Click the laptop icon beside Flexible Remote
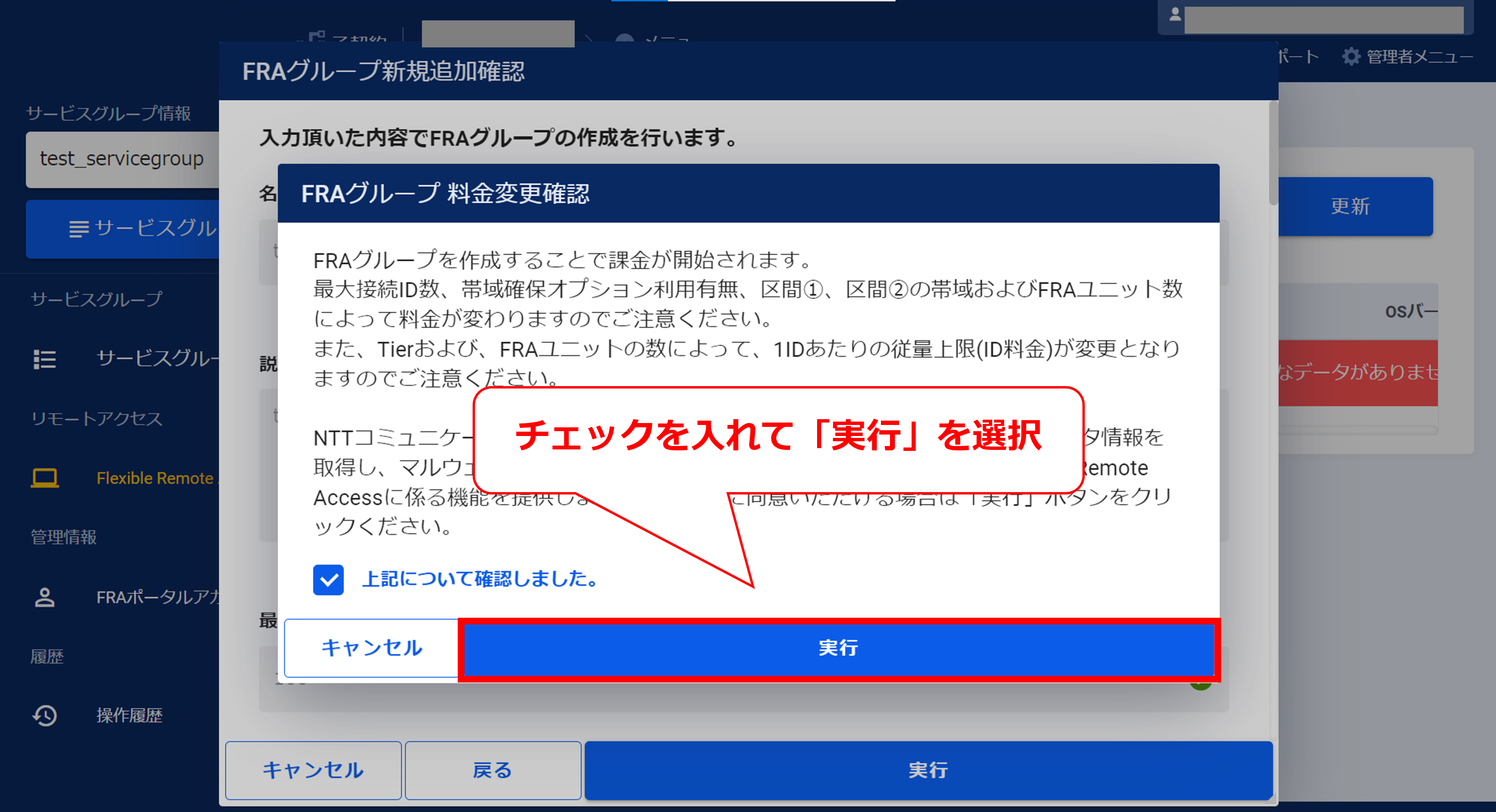Screen dimensions: 1496x812 tap(45, 478)
